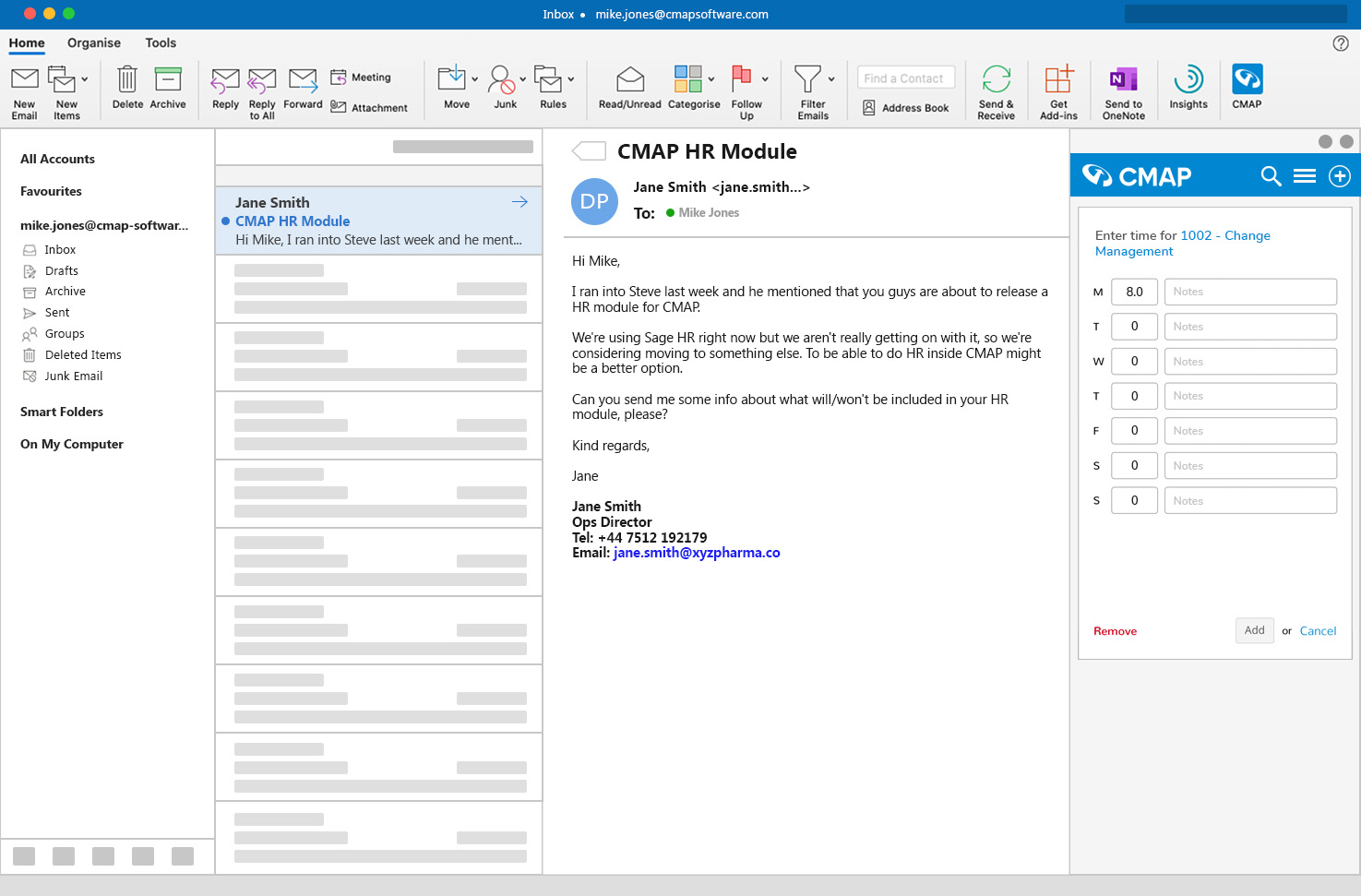The image size is (1361, 896).
Task: Open the CMAP add-in from ribbon
Action: 1247,80
